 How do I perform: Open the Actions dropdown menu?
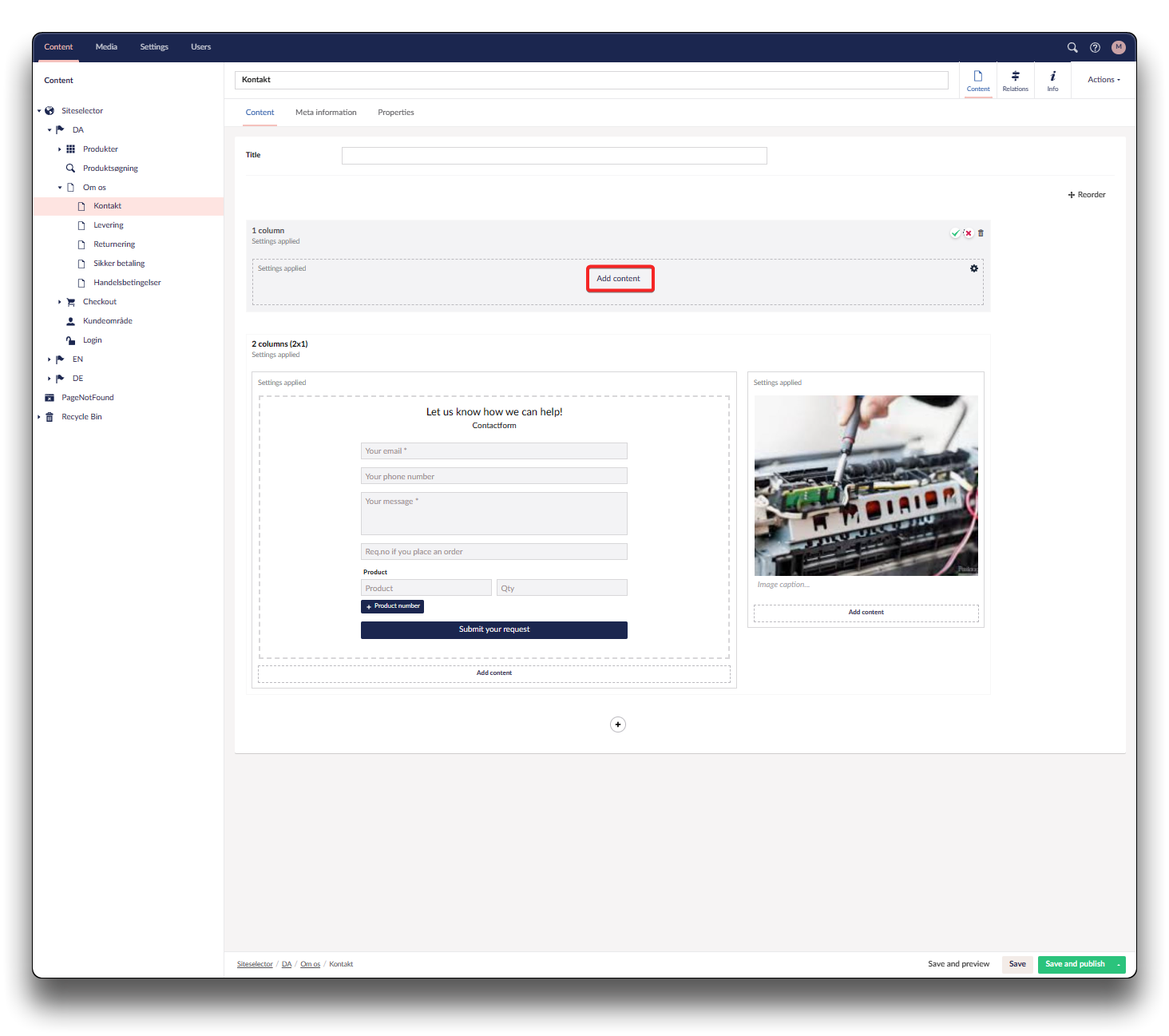1104,80
